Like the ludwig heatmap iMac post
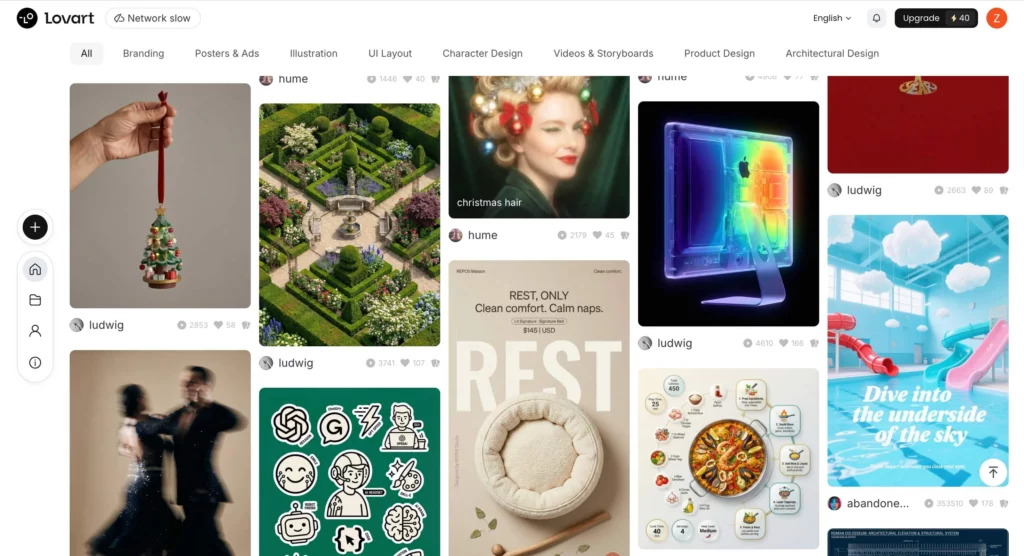 click(784, 343)
